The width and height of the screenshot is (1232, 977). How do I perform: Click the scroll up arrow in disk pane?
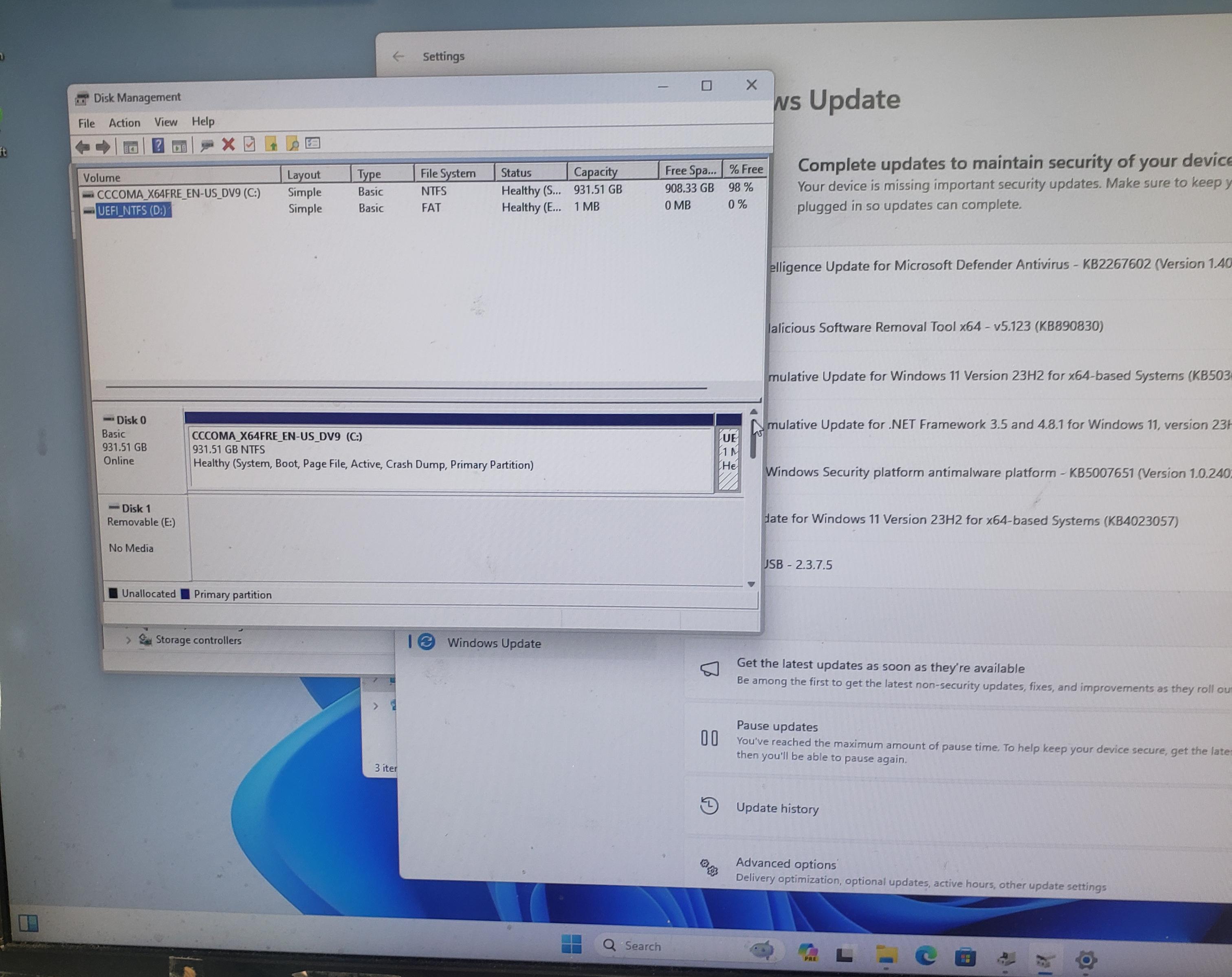pyautogui.click(x=754, y=412)
